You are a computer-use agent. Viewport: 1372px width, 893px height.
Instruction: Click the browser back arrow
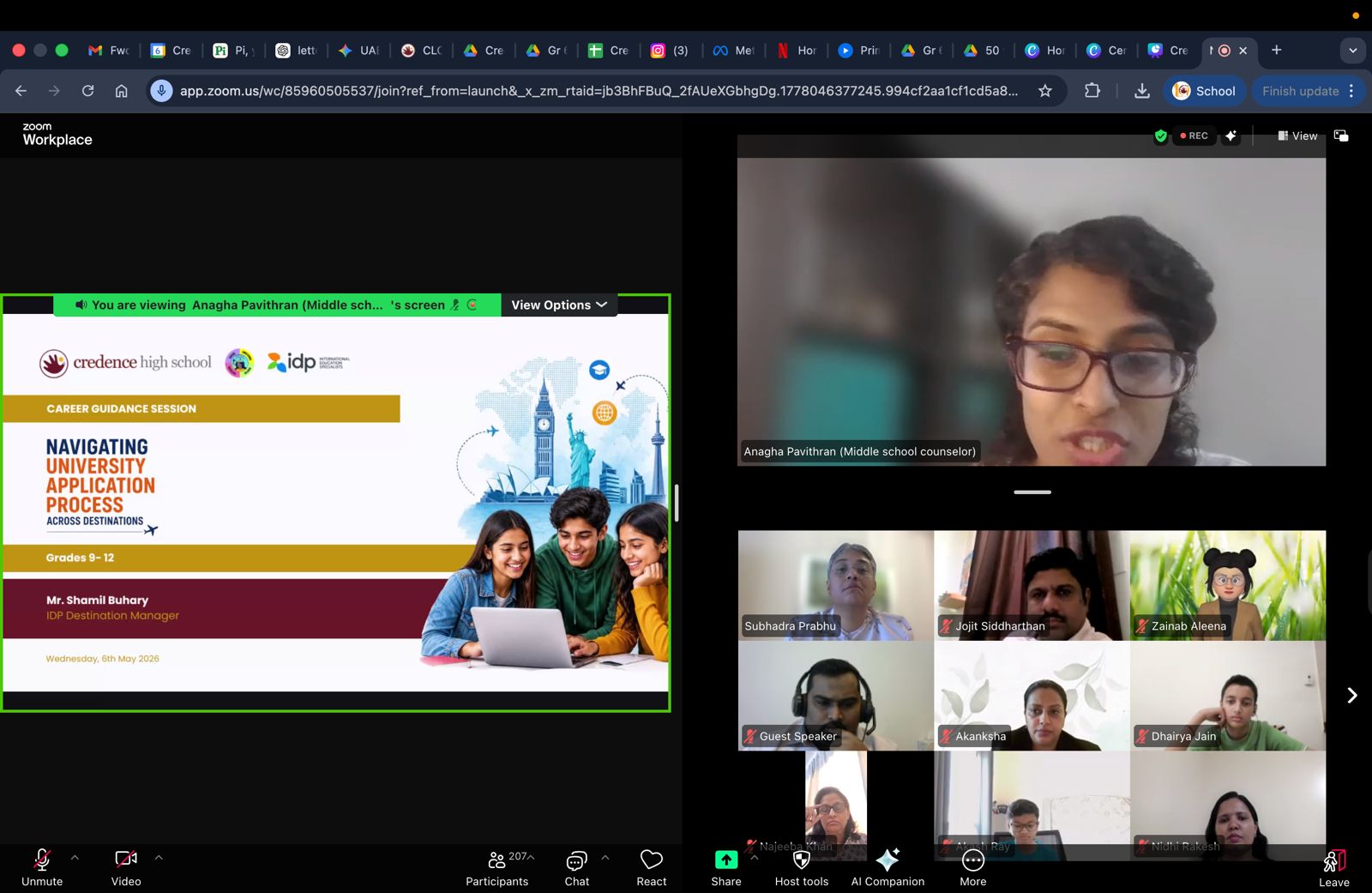click(21, 91)
